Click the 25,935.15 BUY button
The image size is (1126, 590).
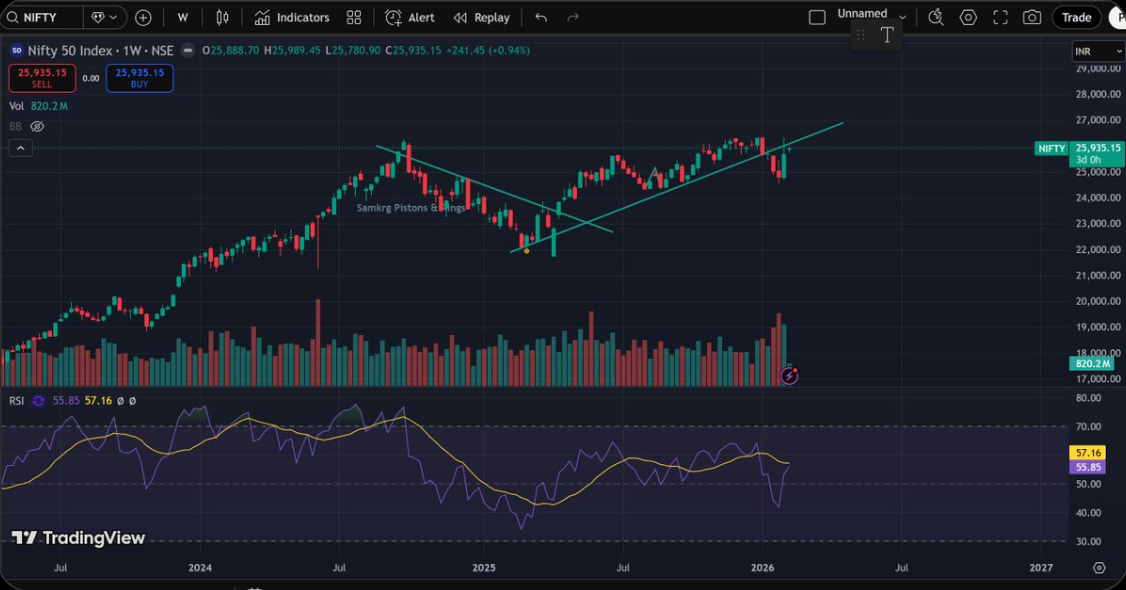(x=139, y=78)
